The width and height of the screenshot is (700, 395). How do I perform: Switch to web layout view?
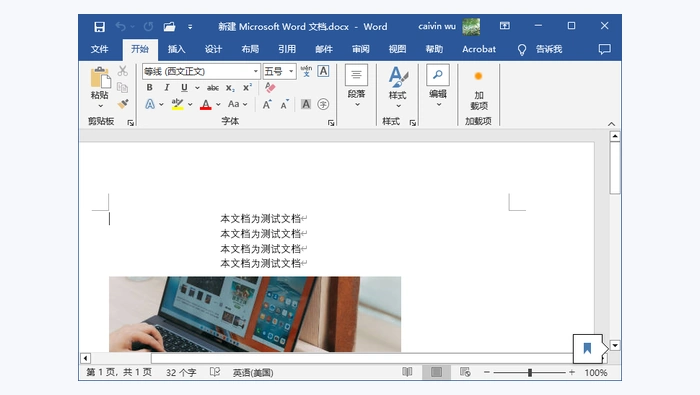(x=465, y=372)
